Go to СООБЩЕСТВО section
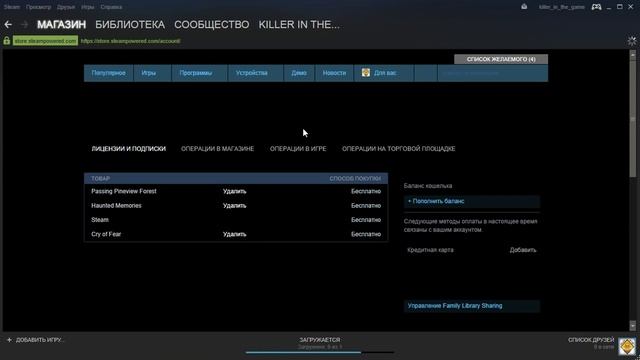 coord(211,24)
